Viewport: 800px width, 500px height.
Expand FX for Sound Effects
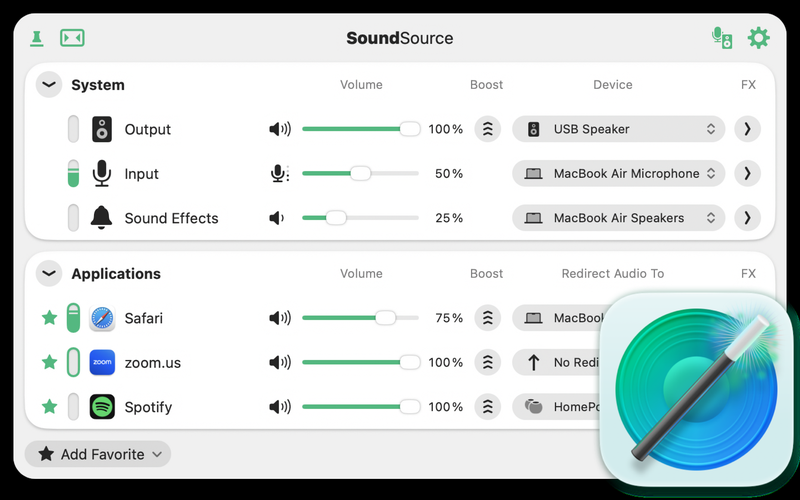[x=747, y=218]
